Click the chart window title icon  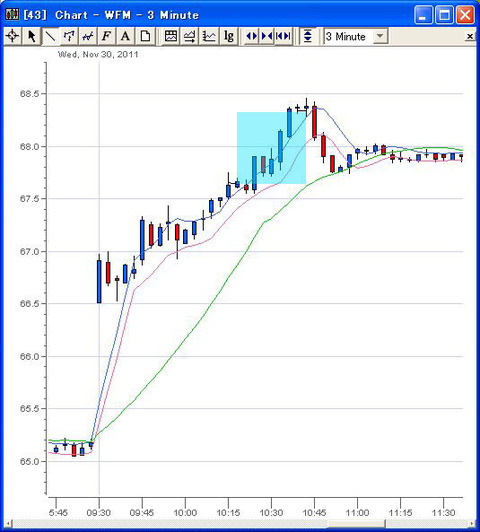pyautogui.click(x=12, y=15)
